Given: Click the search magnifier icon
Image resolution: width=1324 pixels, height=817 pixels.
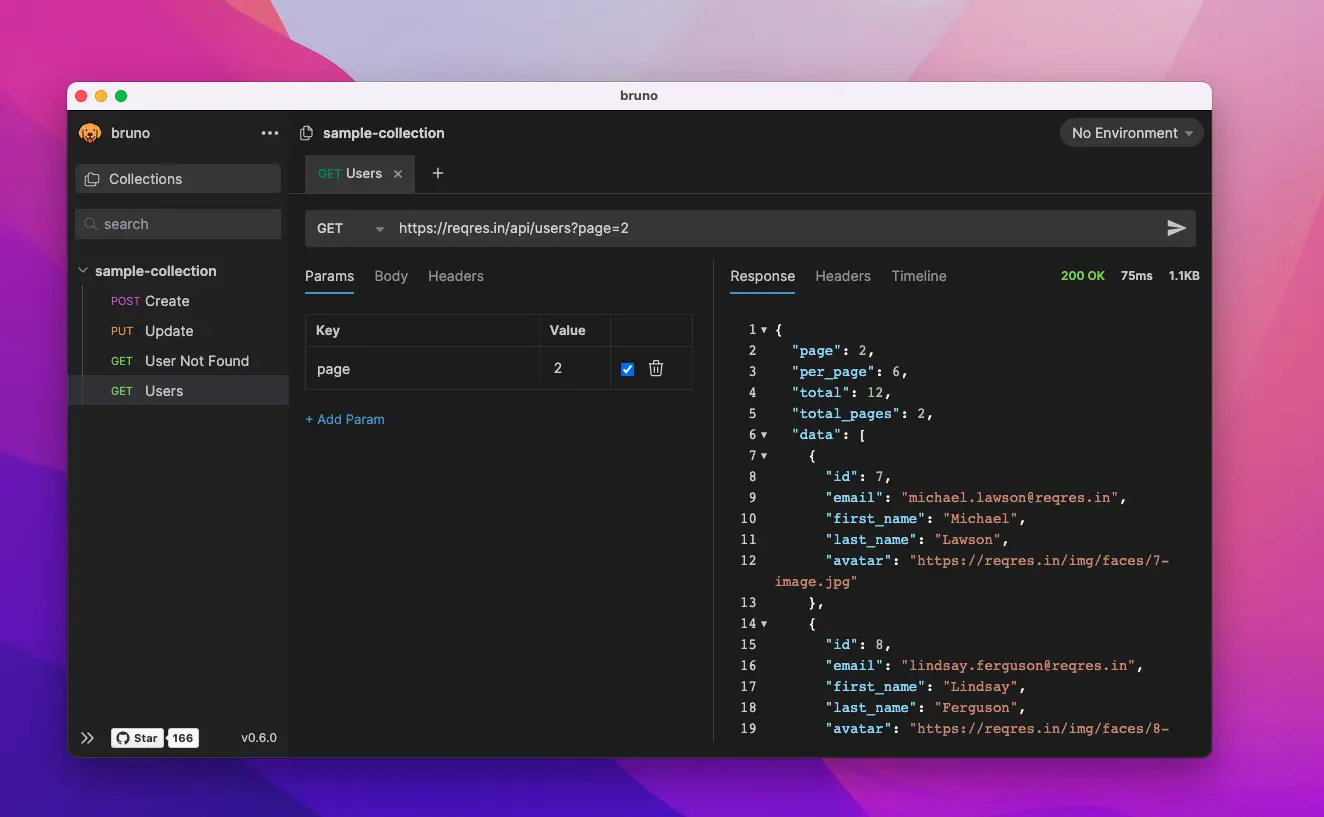Looking at the screenshot, I should tap(91, 224).
